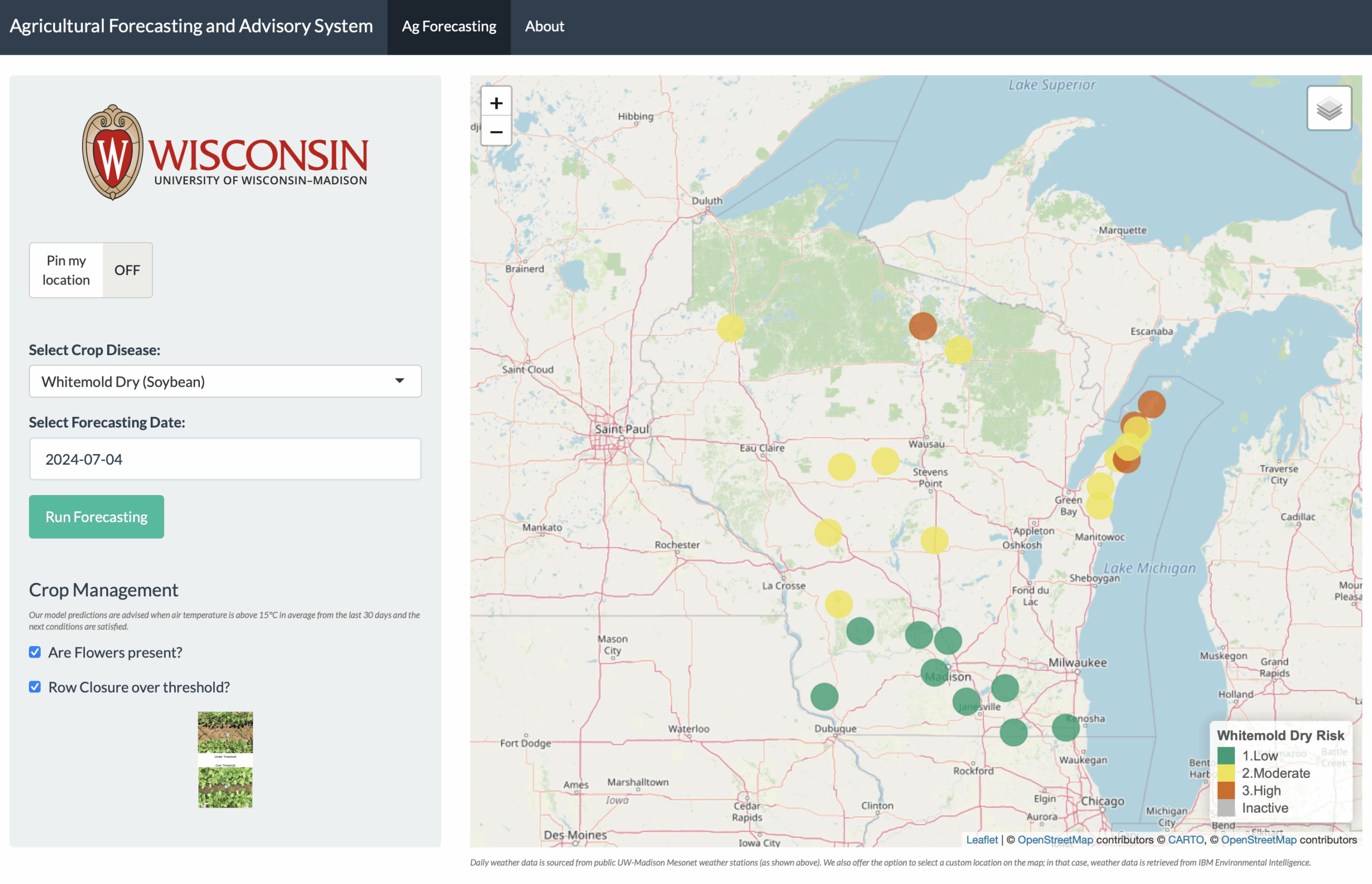
Task: Click the orange high-risk marker near Wausau north
Action: (922, 326)
